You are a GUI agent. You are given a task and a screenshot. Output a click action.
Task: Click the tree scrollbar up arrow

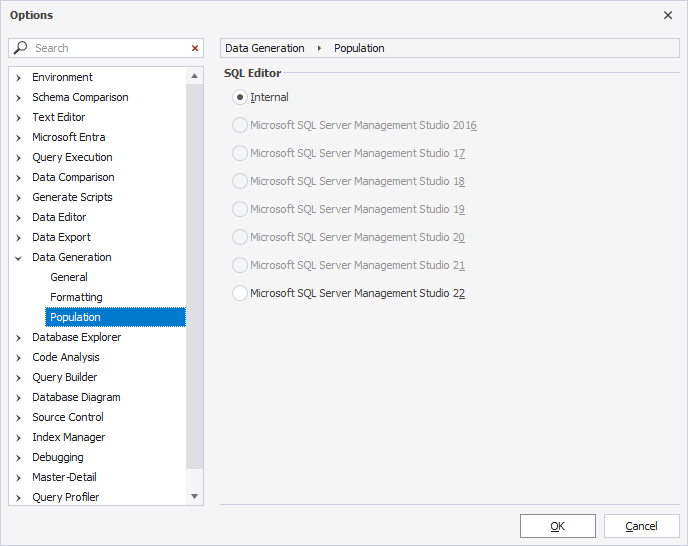click(x=194, y=76)
